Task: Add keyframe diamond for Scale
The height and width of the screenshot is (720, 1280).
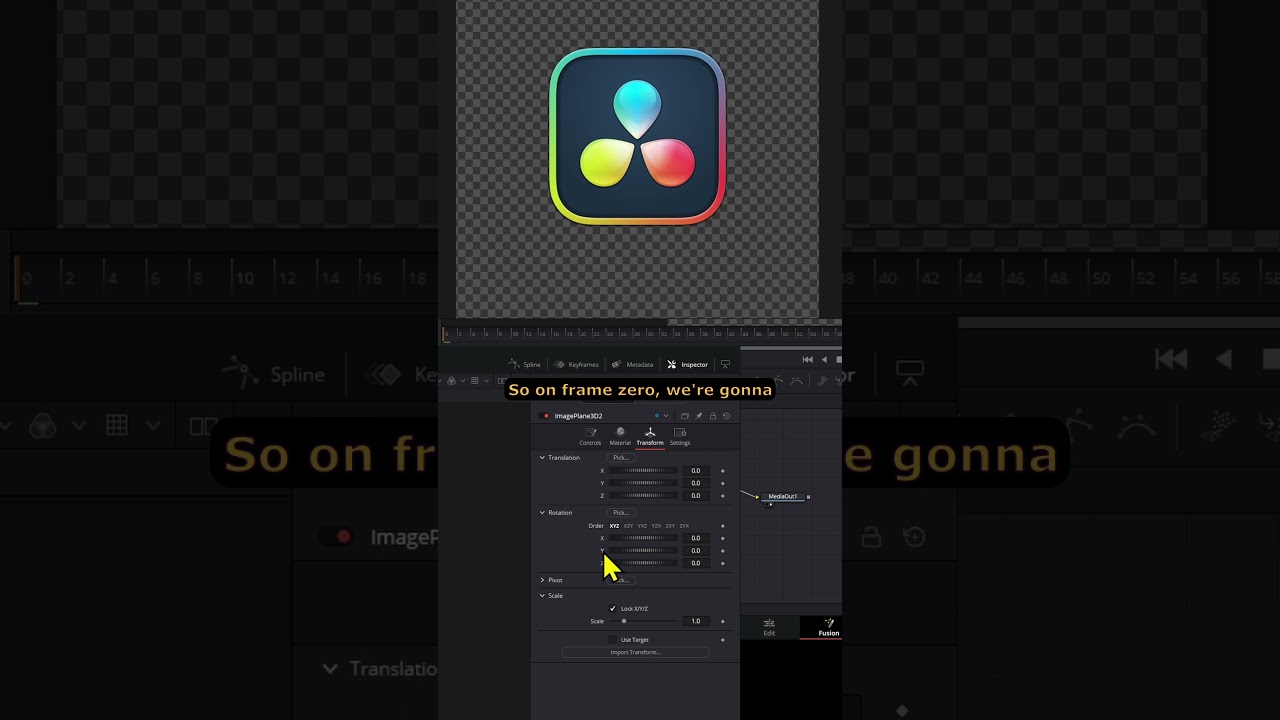Action: coord(723,621)
